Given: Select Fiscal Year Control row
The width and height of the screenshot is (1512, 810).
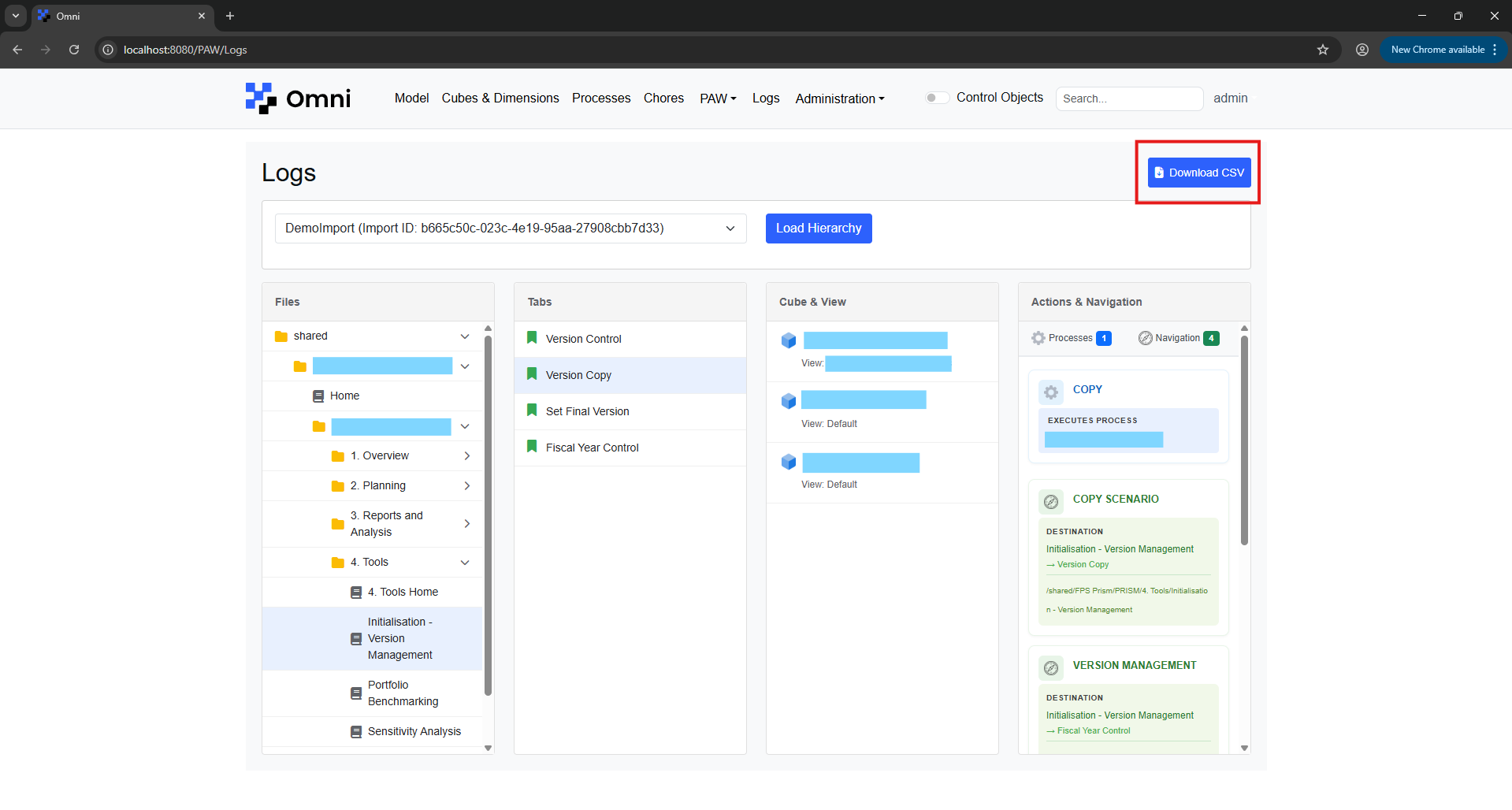Looking at the screenshot, I should click(630, 448).
